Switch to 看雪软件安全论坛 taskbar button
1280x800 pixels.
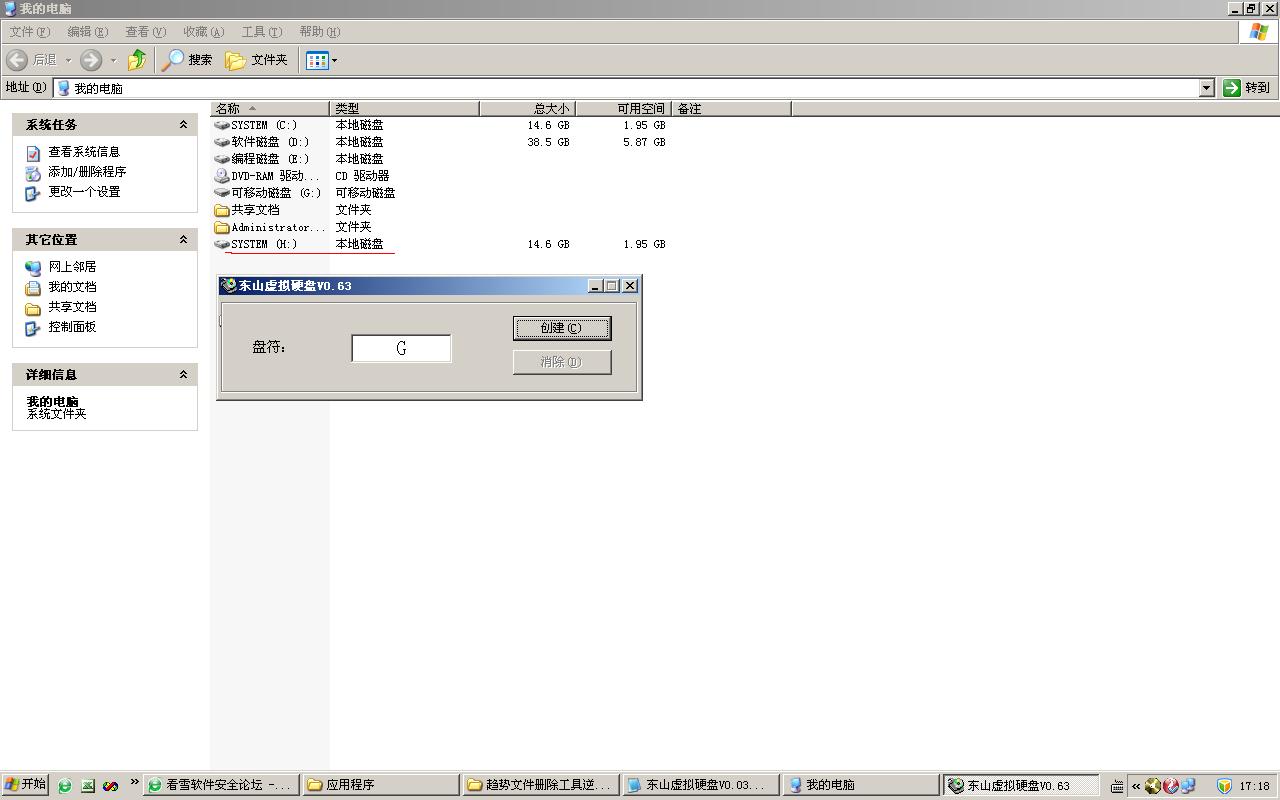point(221,785)
